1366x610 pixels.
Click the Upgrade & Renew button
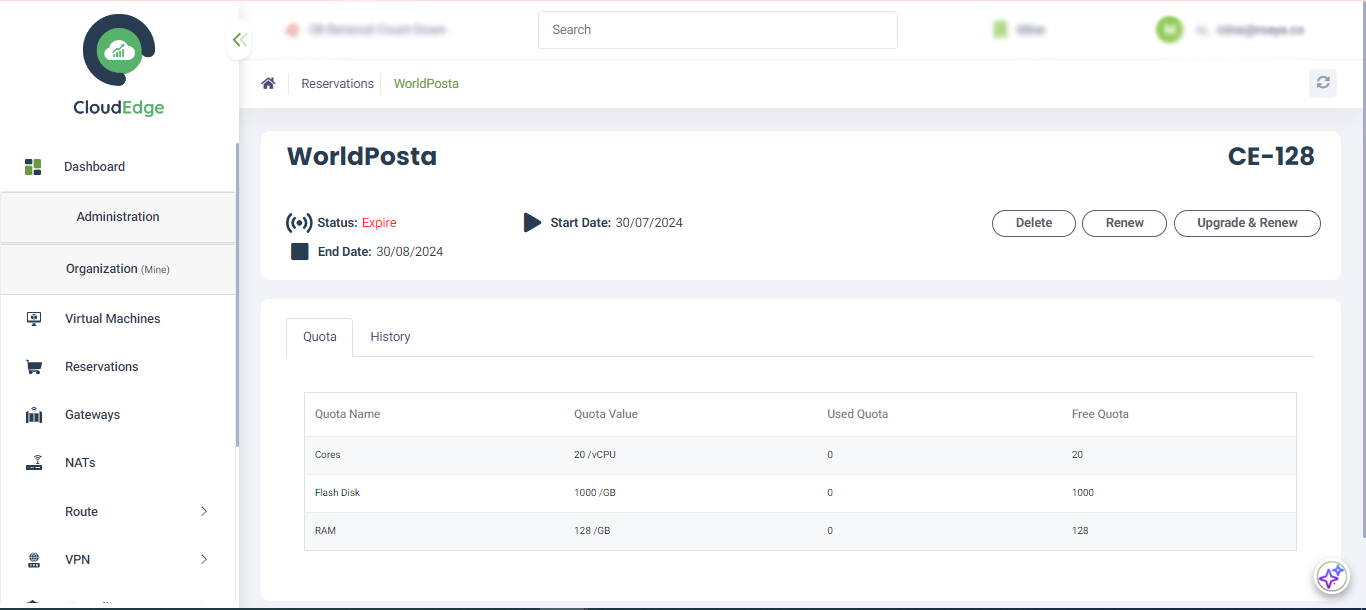click(1247, 223)
